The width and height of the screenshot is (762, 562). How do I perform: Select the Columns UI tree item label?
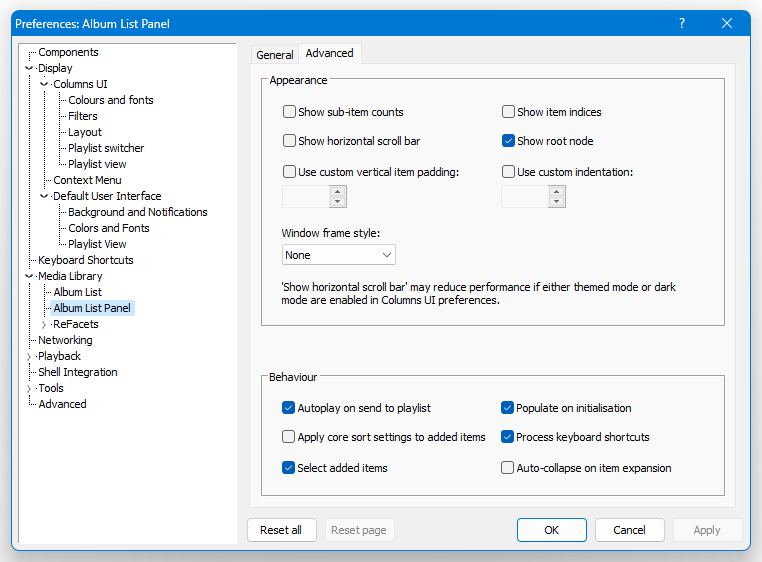point(80,84)
